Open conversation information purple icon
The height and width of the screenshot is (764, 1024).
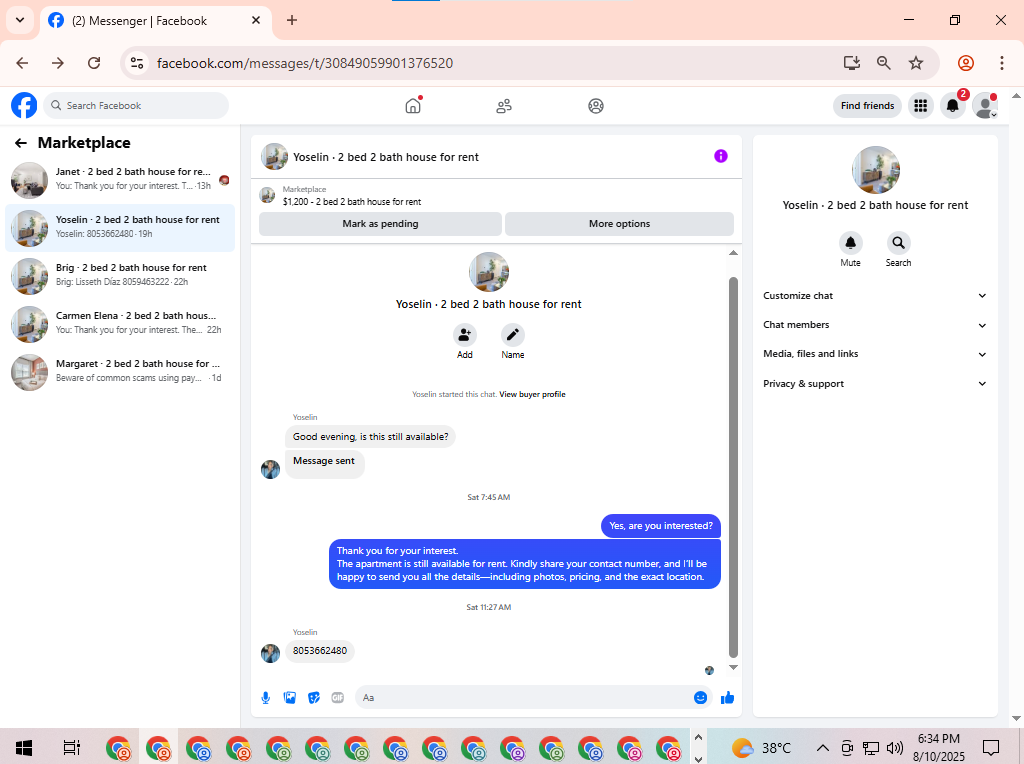coord(720,156)
